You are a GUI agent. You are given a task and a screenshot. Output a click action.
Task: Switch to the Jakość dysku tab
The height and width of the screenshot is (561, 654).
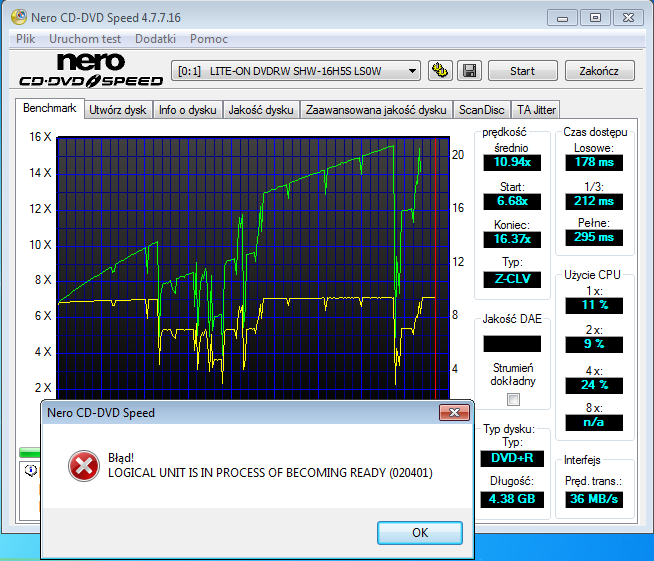[261, 110]
